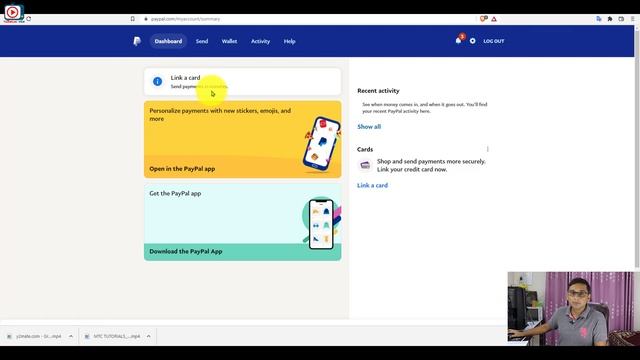Click the translate icon in the browser toolbar

598,19
